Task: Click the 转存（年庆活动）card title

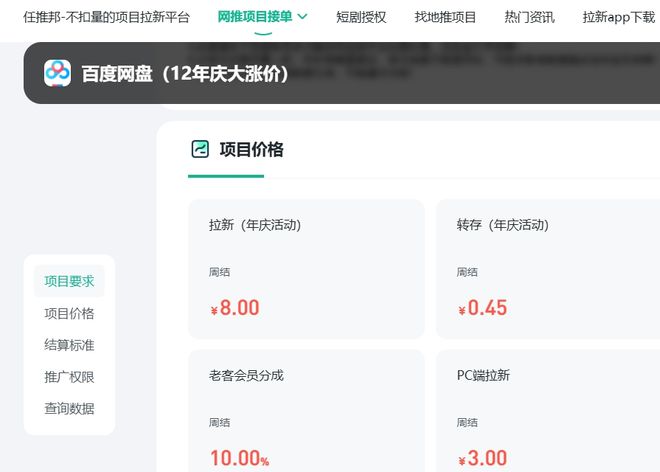Action: click(x=503, y=225)
